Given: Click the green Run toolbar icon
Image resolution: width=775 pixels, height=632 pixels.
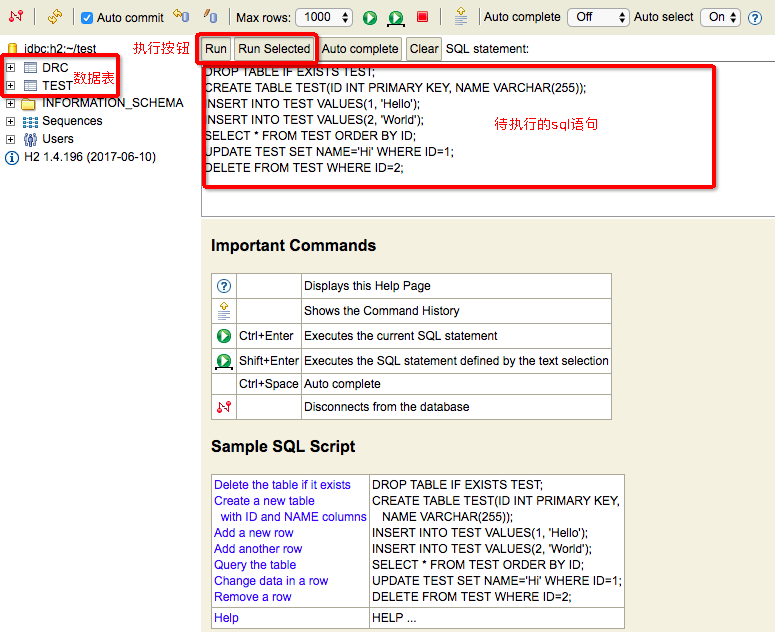Looking at the screenshot, I should (x=369, y=18).
